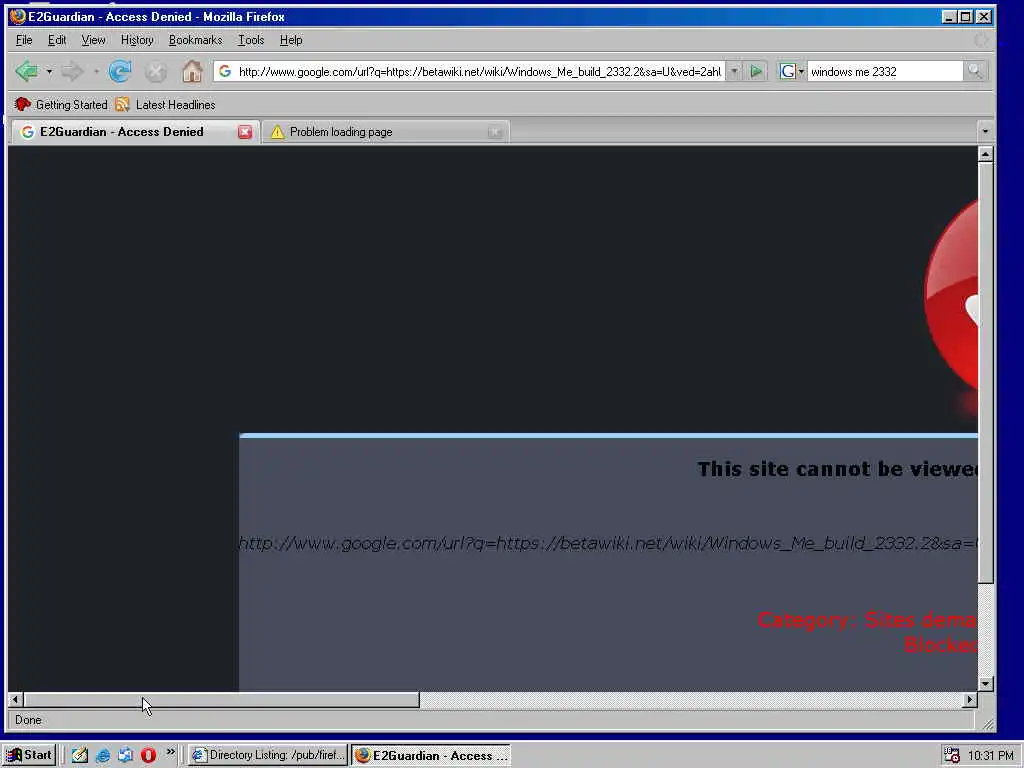Click the horizontal scrollbar right arrow
The width and height of the screenshot is (1024, 768).
click(970, 699)
